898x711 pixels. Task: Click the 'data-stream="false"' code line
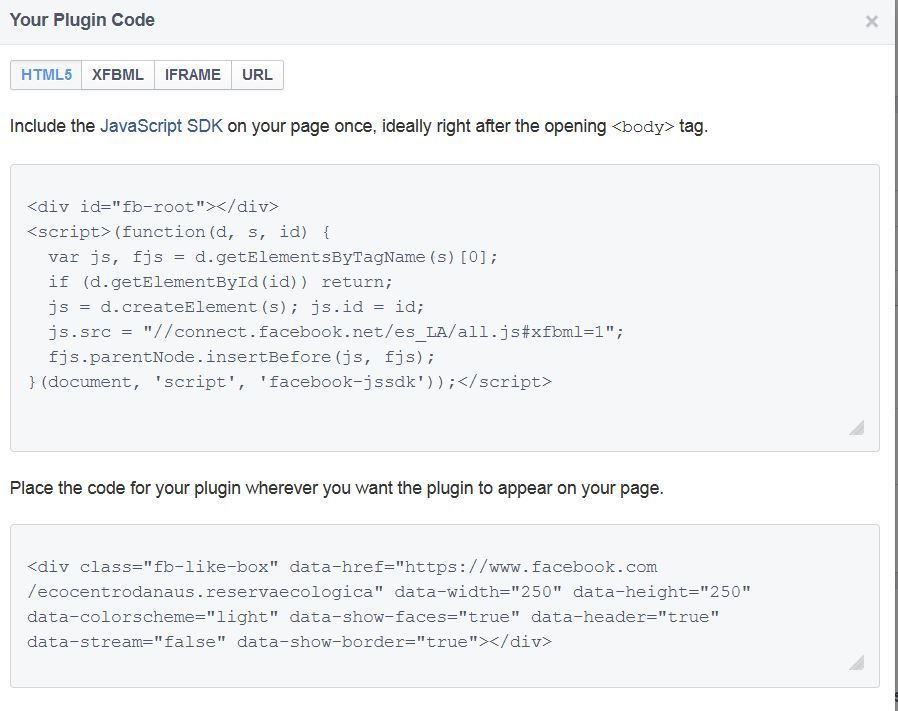[x=289, y=642]
